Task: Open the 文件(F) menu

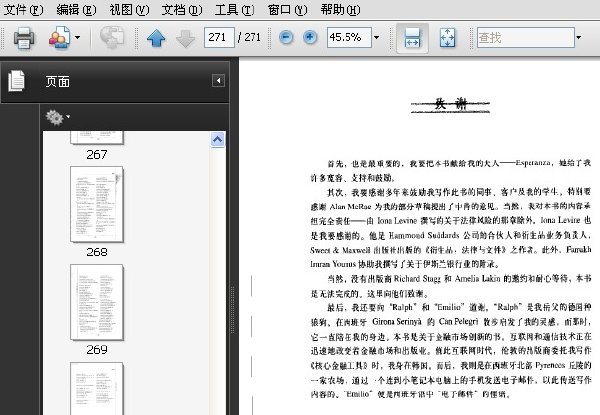Action: click(x=23, y=10)
